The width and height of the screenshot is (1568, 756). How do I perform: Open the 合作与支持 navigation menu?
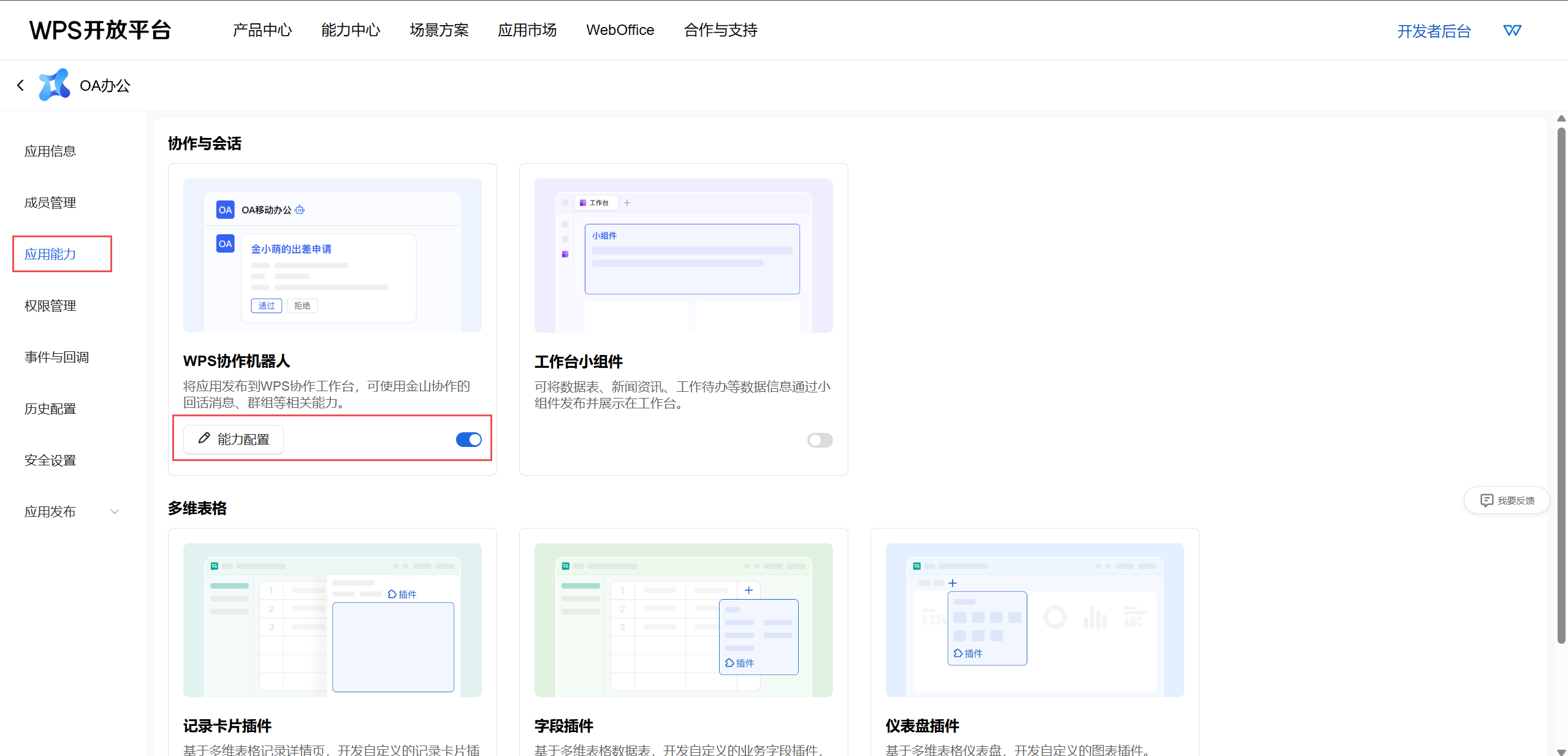coord(720,30)
